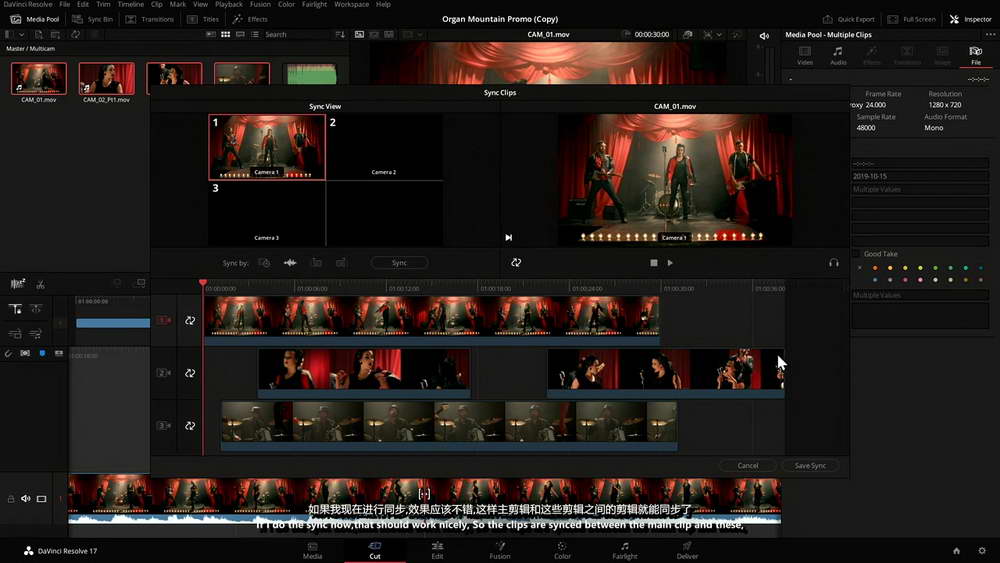This screenshot has height=563, width=1000.
Task: Open Effects panel
Action: 250,19
